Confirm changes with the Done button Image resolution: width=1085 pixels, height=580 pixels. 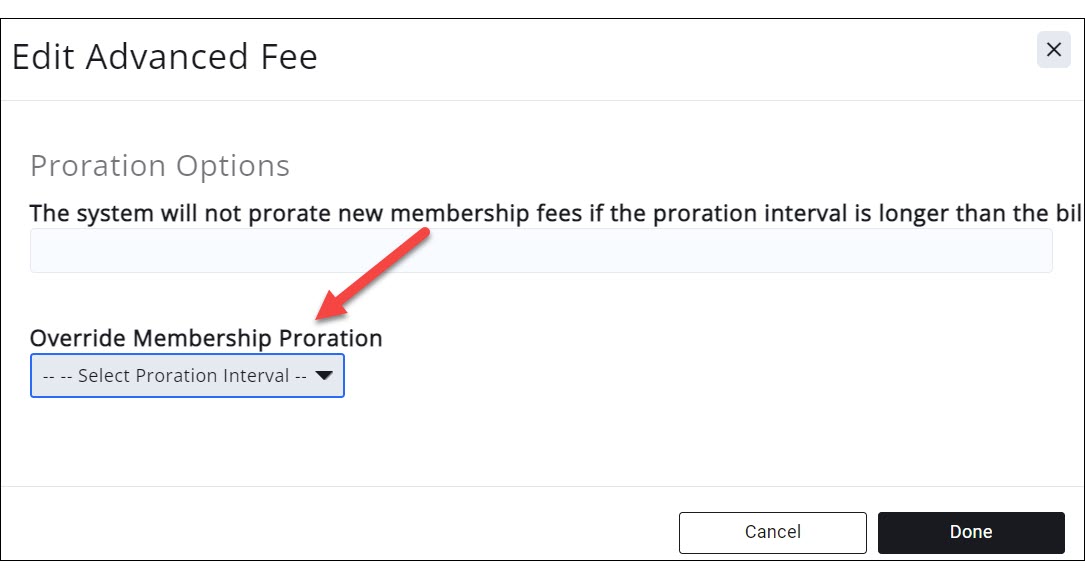coord(970,532)
